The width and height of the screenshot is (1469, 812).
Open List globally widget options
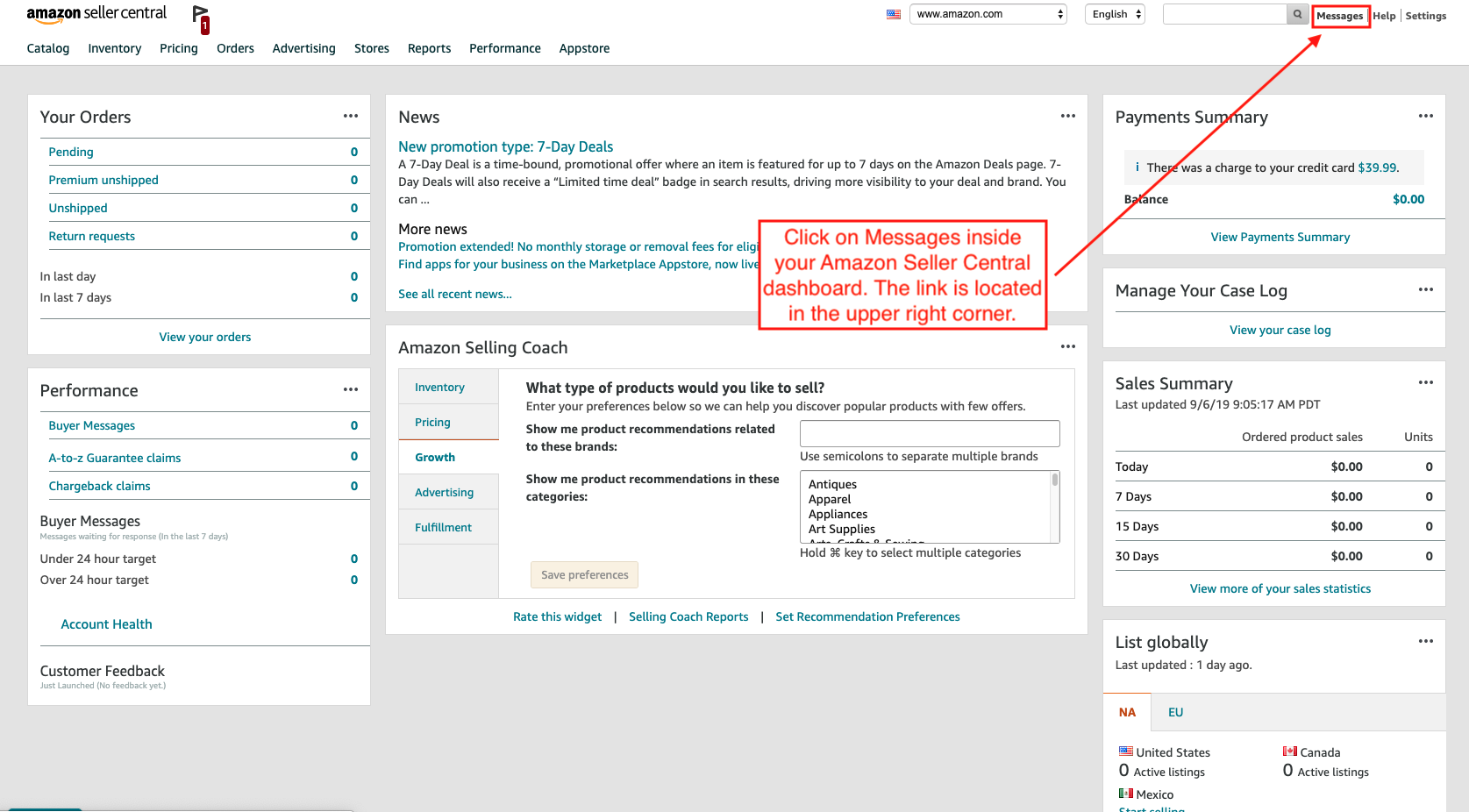coord(1425,641)
